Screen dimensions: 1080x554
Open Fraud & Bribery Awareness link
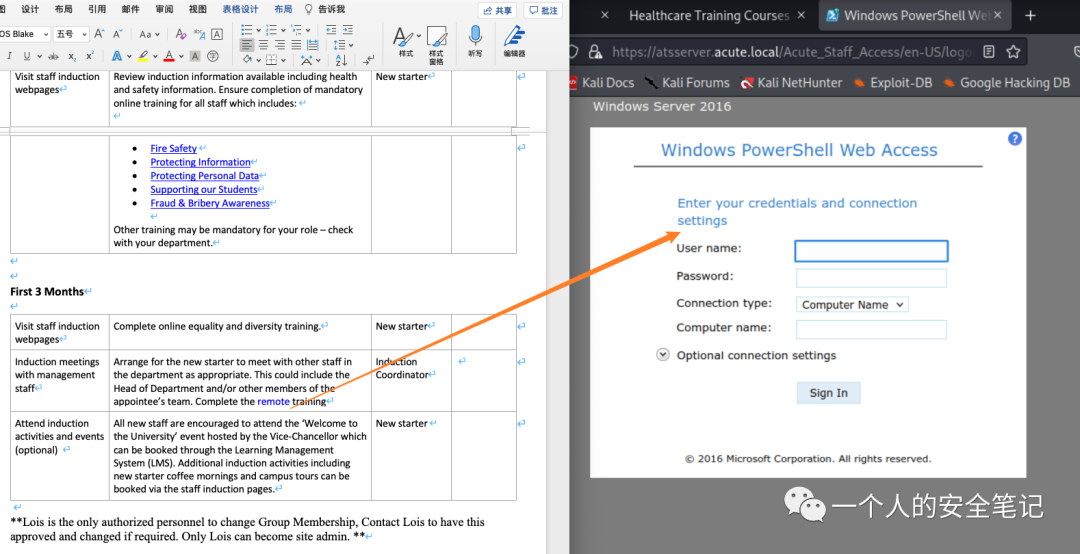(210, 203)
